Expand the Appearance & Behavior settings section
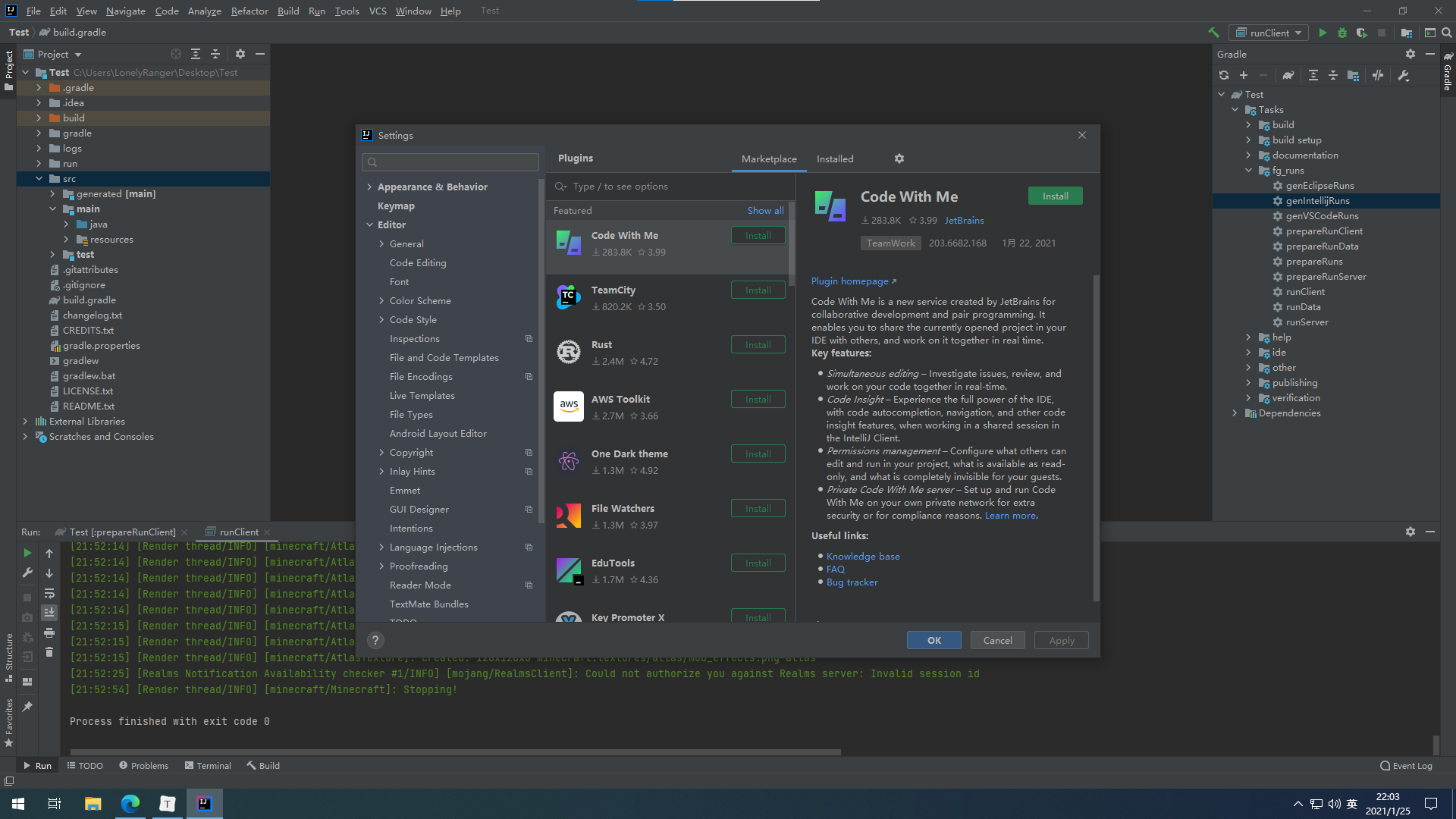Viewport: 1456px width, 819px height. pos(369,187)
